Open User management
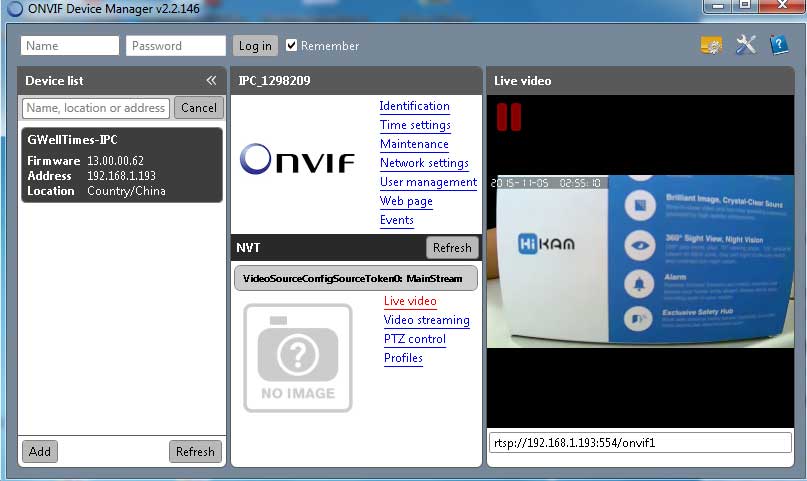The height and width of the screenshot is (481, 807). (428, 182)
